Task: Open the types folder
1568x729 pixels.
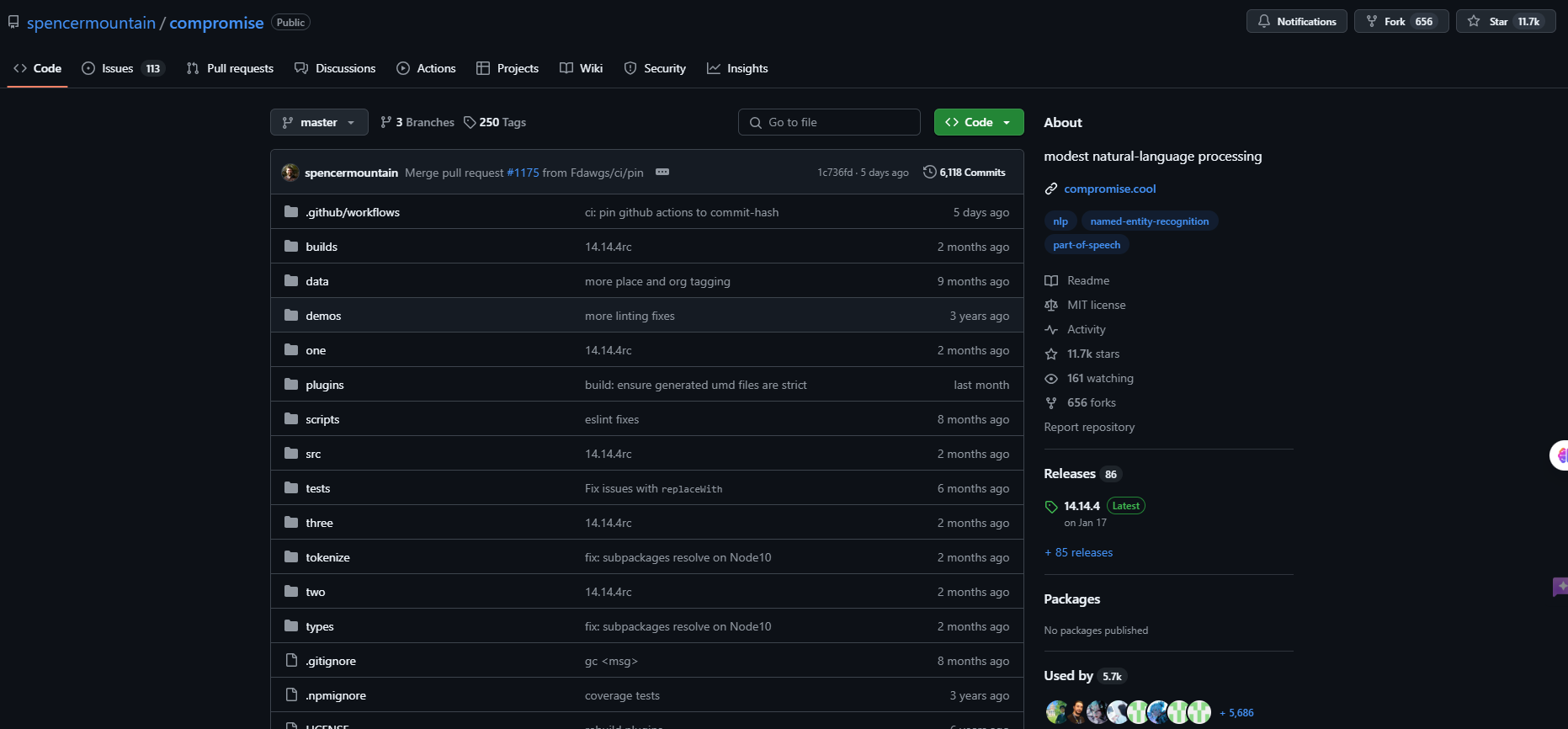Action: (x=320, y=626)
